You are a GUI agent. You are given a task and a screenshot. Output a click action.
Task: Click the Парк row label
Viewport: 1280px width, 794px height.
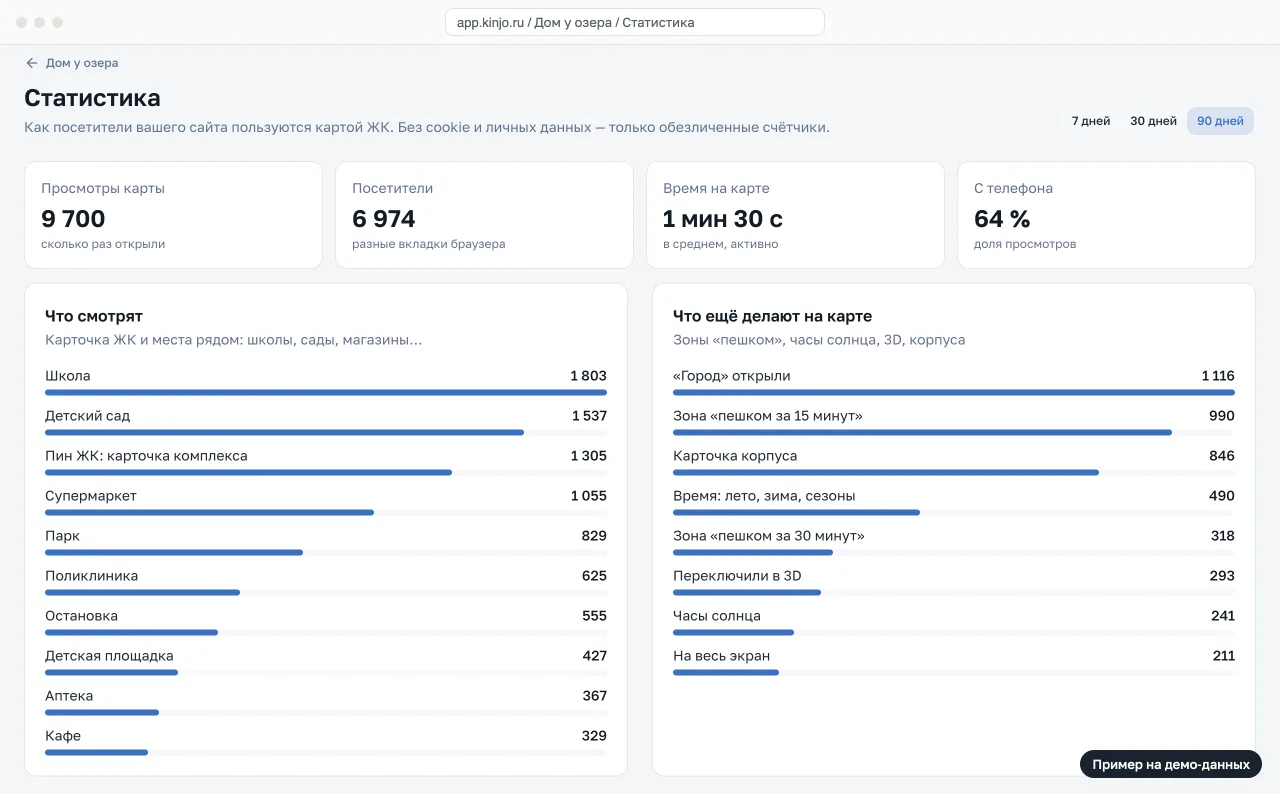click(x=62, y=536)
